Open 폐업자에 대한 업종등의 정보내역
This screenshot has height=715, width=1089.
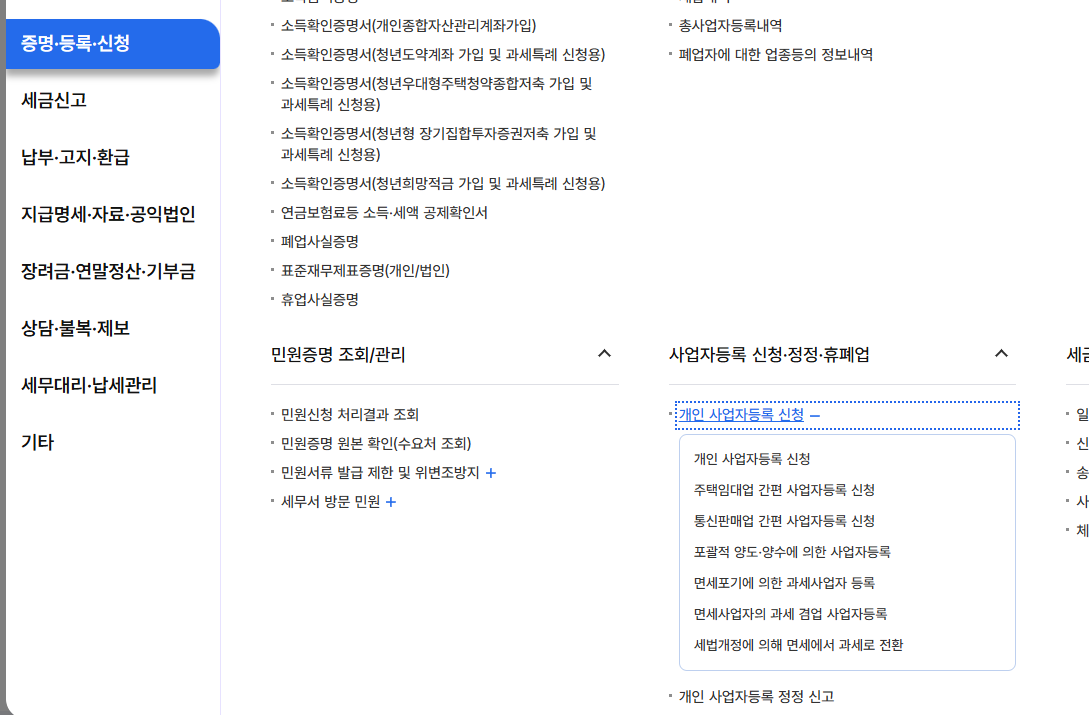click(768, 54)
